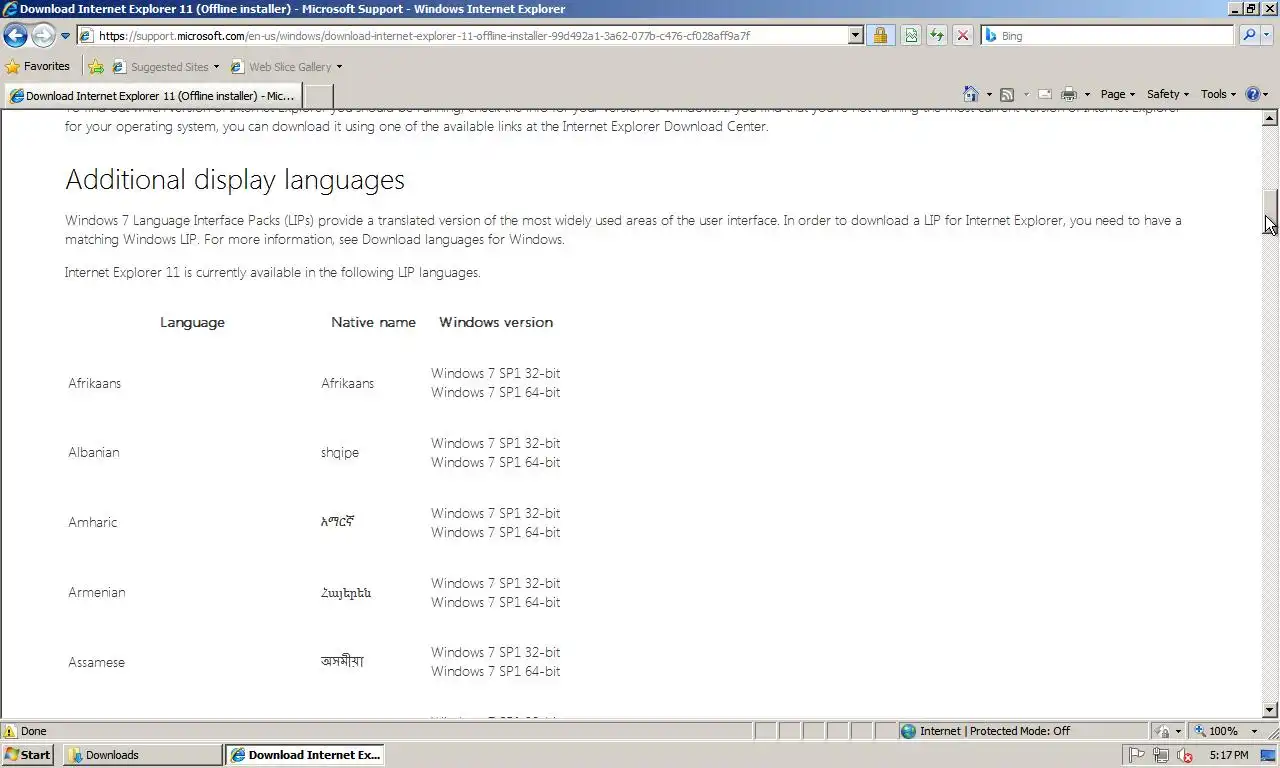Click 'Internet Explorer Download Center' text
Viewport: 1280px width, 768px height.
[x=665, y=127]
